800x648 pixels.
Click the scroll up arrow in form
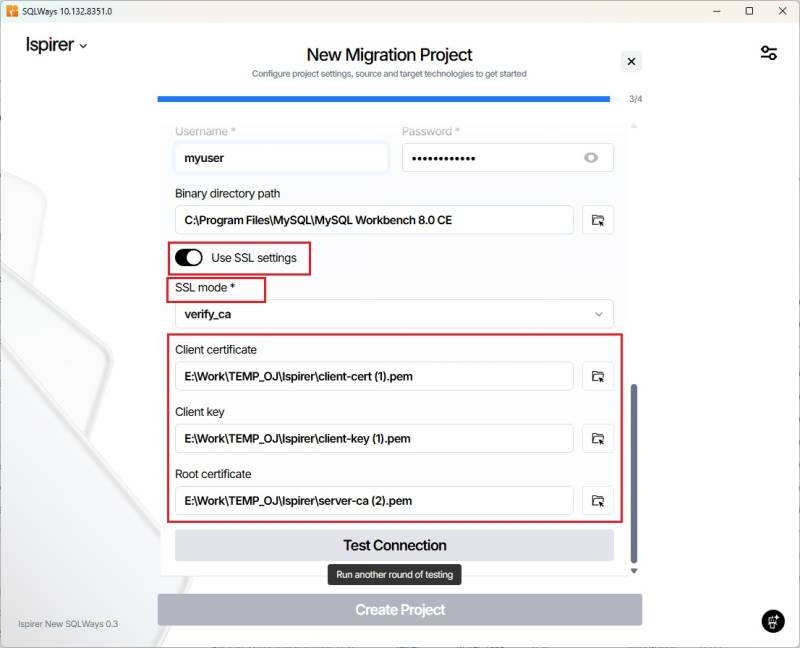pos(633,127)
